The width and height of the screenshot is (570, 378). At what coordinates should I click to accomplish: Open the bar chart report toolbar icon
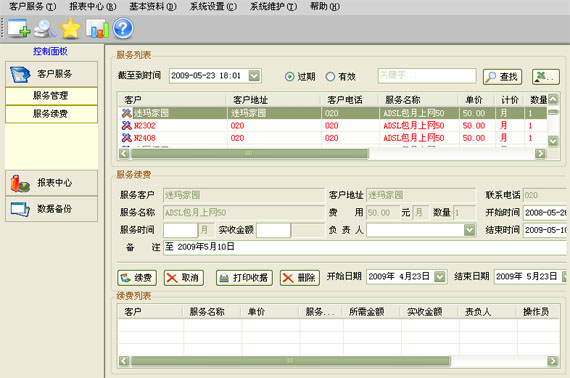pos(97,29)
